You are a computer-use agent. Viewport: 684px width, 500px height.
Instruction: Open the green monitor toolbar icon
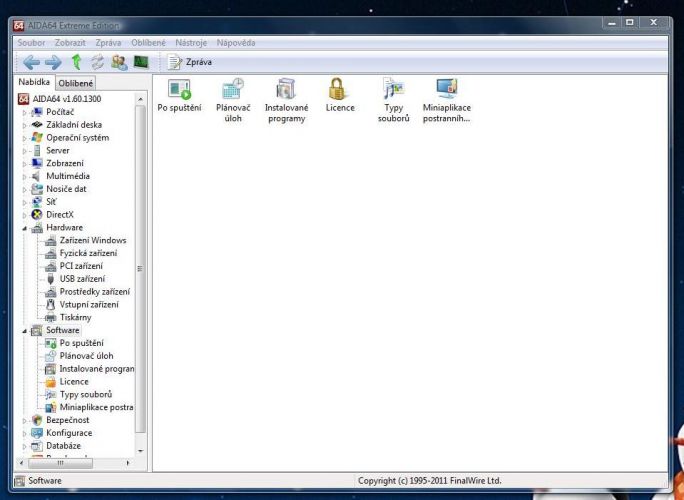(x=141, y=62)
